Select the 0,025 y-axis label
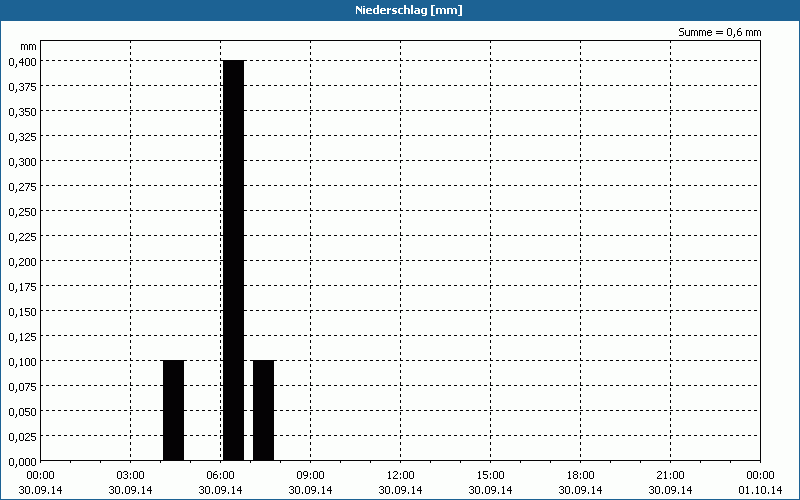The image size is (800, 500). pyautogui.click(x=23, y=436)
